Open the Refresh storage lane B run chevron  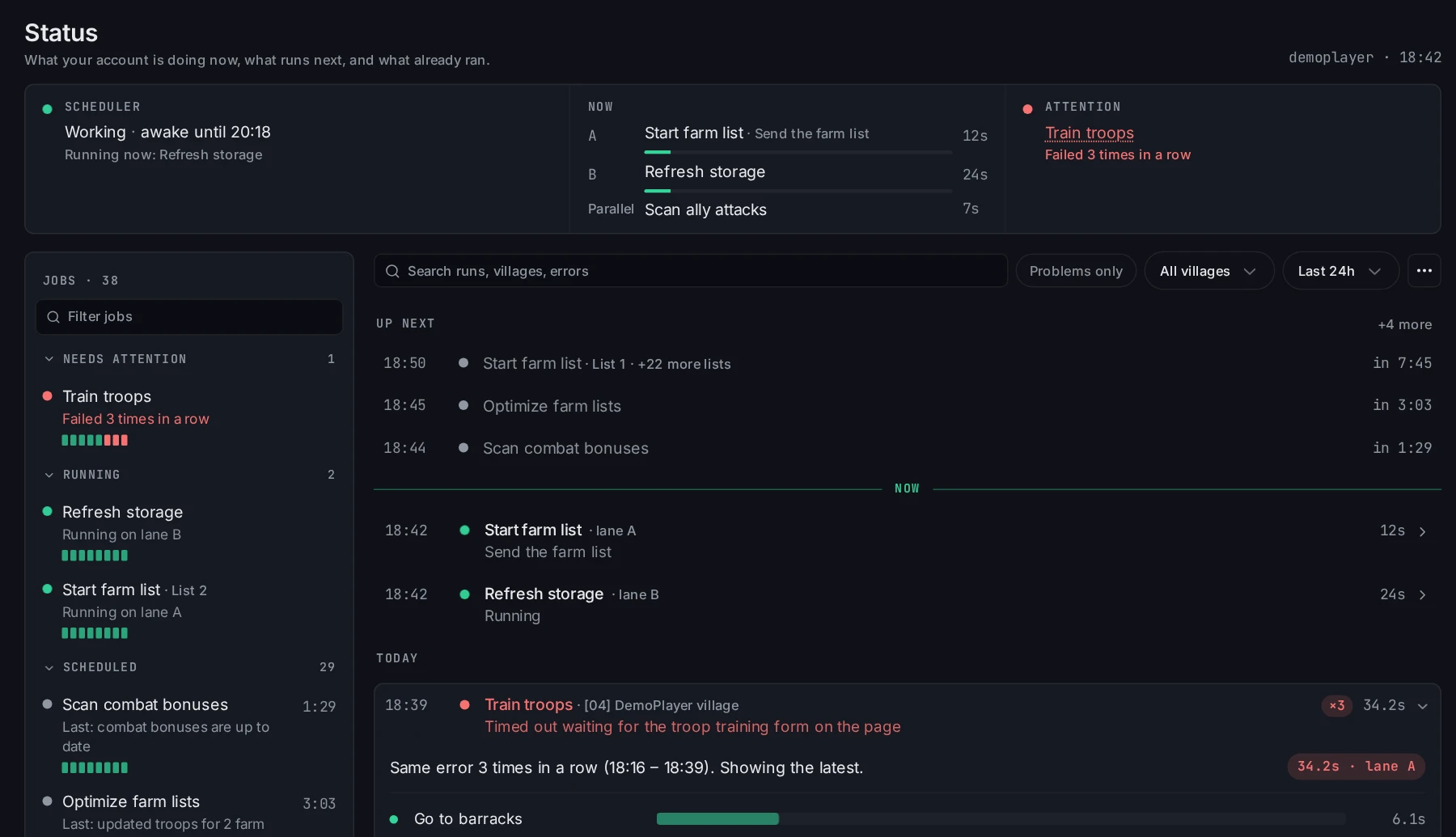tap(1422, 595)
